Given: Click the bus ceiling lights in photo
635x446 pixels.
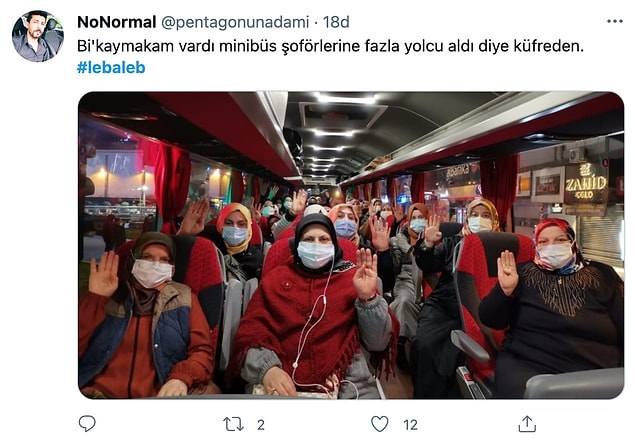Looking at the screenshot, I should click(333, 132).
